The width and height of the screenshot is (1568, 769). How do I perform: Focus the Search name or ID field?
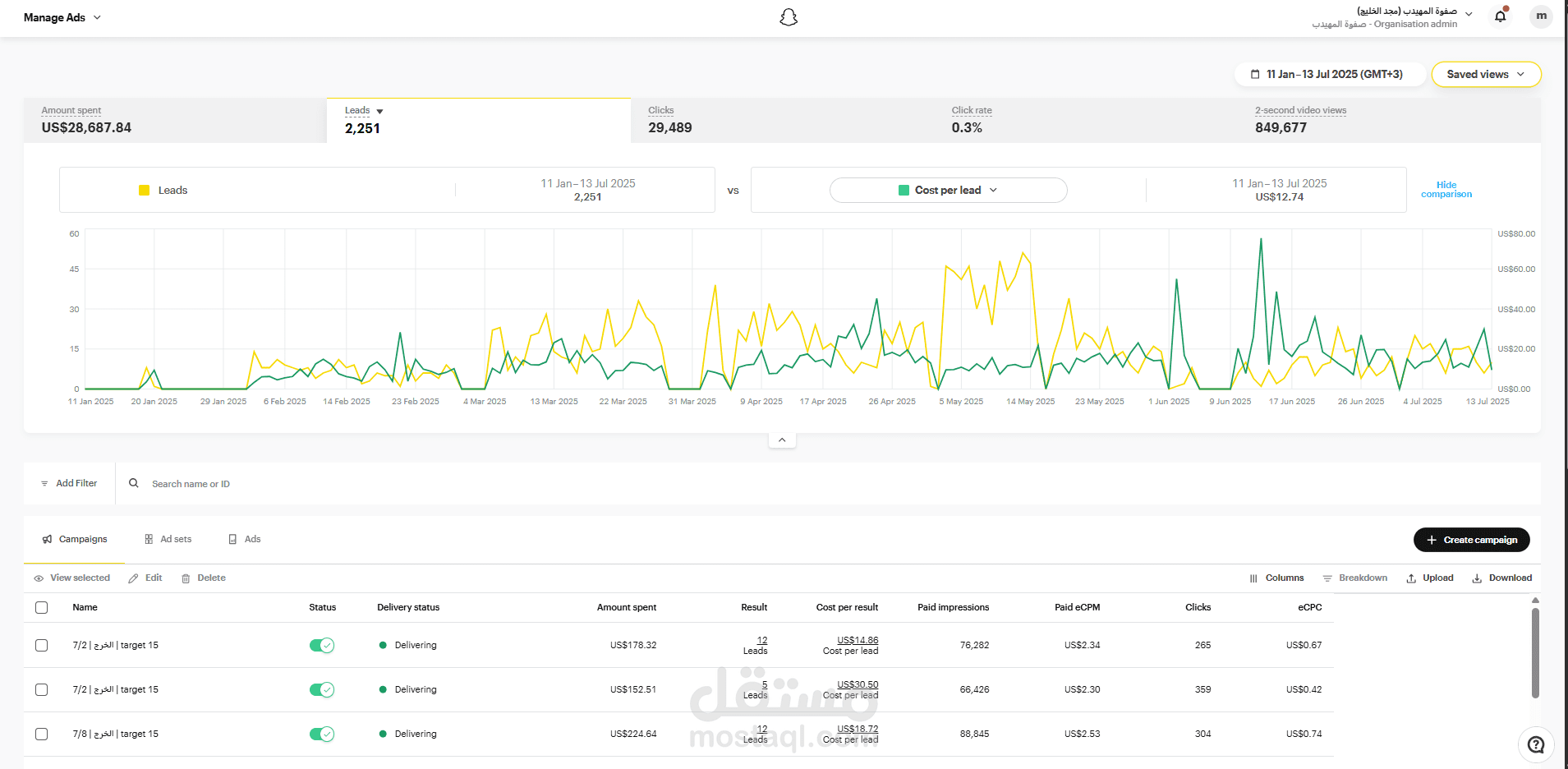(830, 484)
